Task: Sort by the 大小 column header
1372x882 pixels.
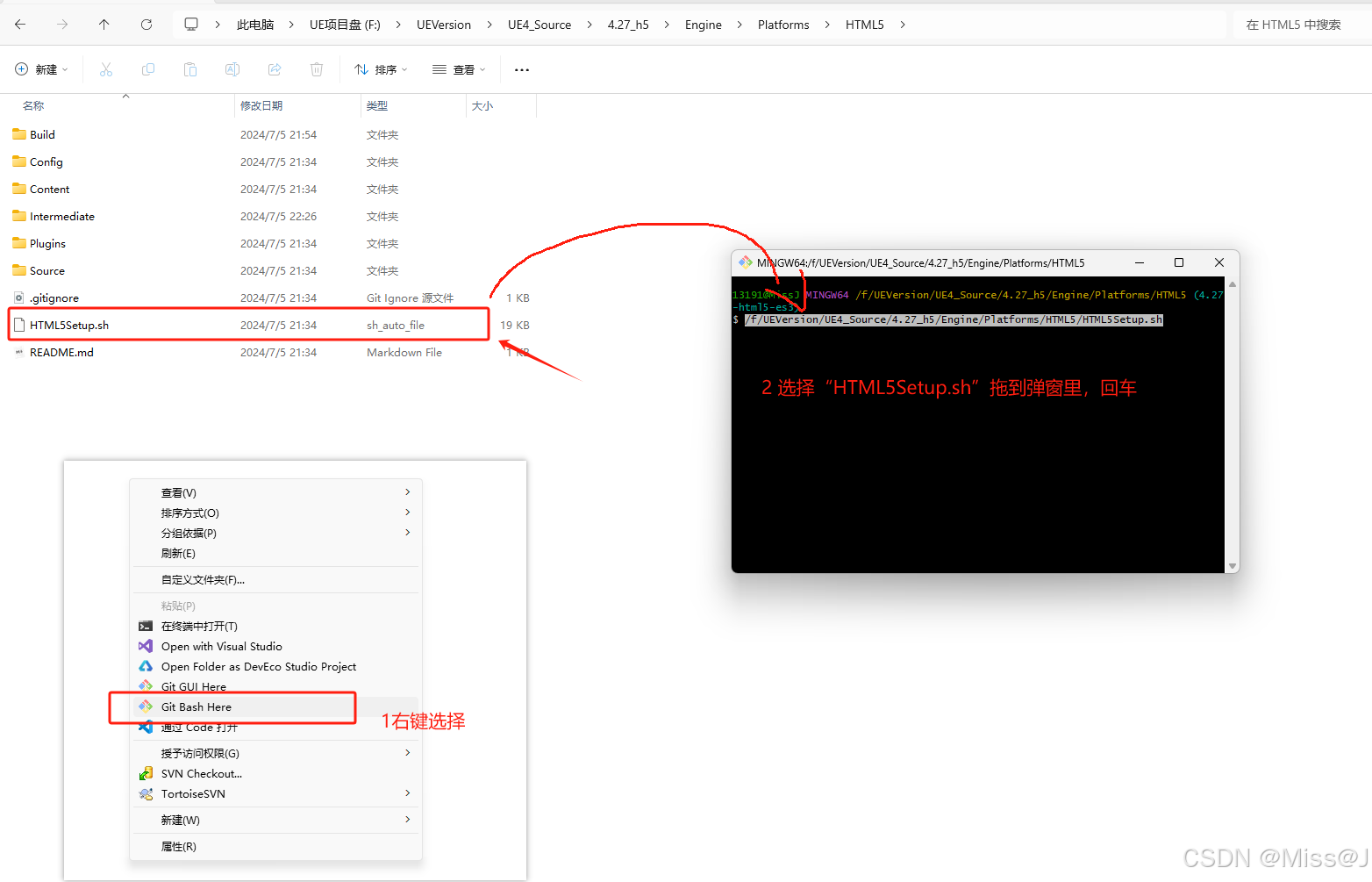Action: 482,105
